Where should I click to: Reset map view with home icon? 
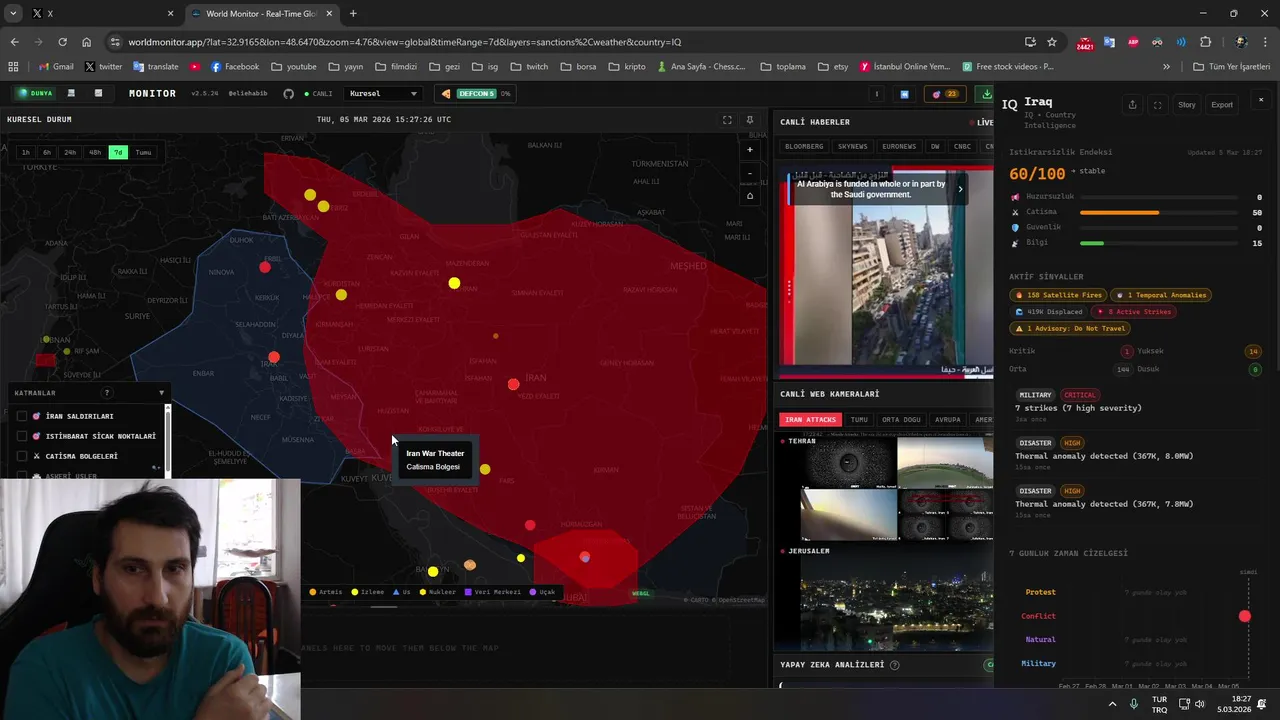(x=750, y=196)
